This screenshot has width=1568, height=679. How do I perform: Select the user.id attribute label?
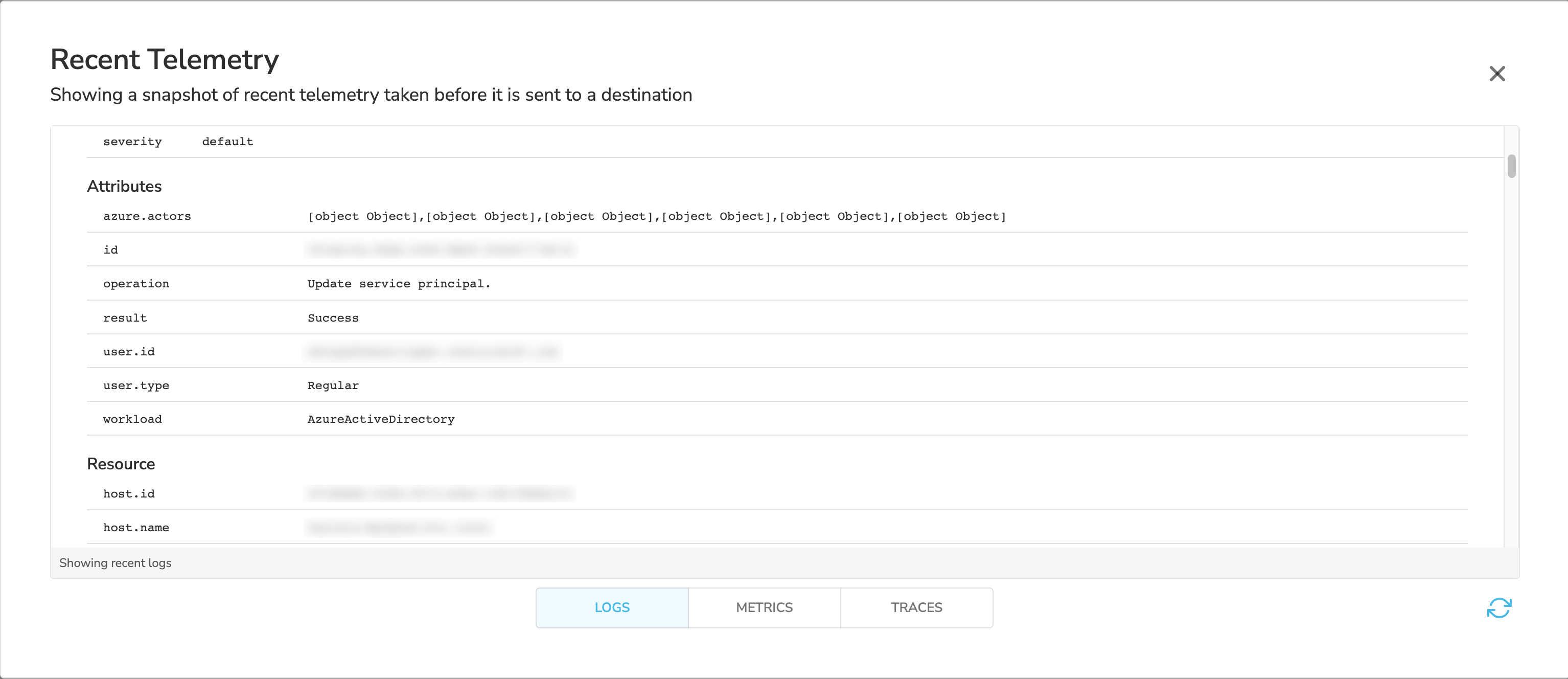(128, 352)
